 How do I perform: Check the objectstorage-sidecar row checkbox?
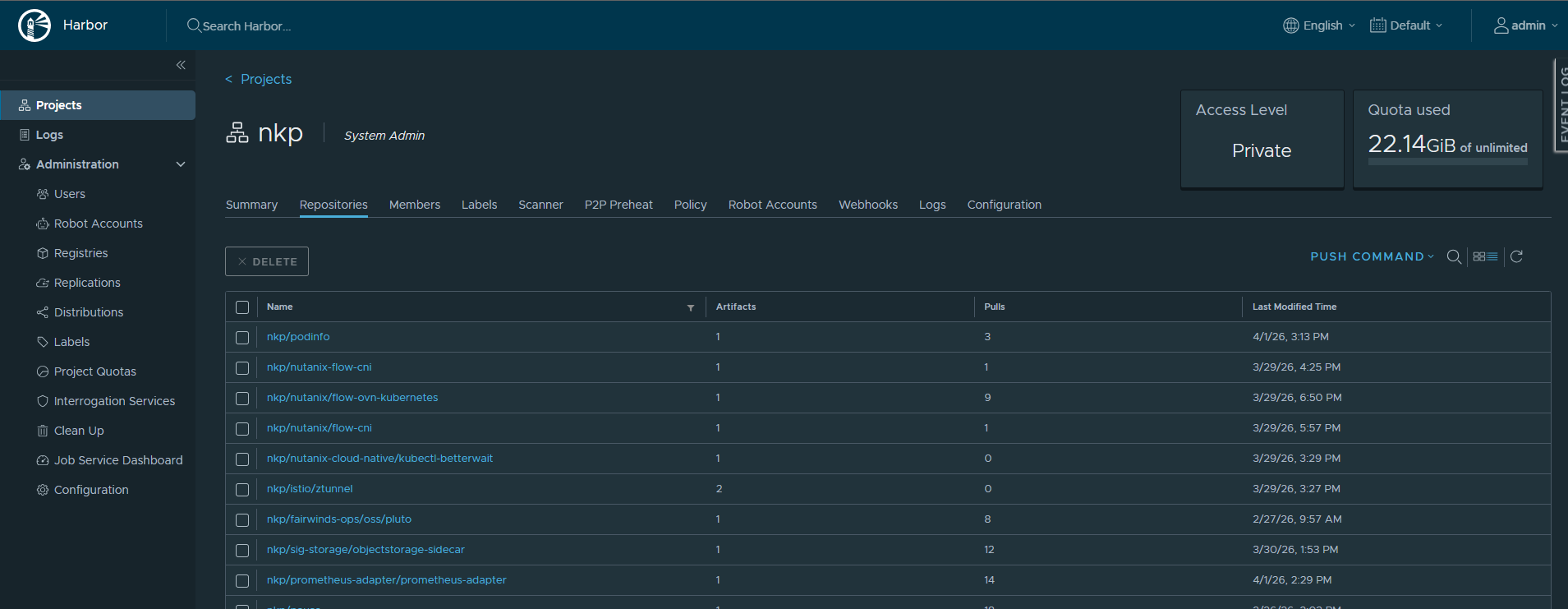(242, 551)
